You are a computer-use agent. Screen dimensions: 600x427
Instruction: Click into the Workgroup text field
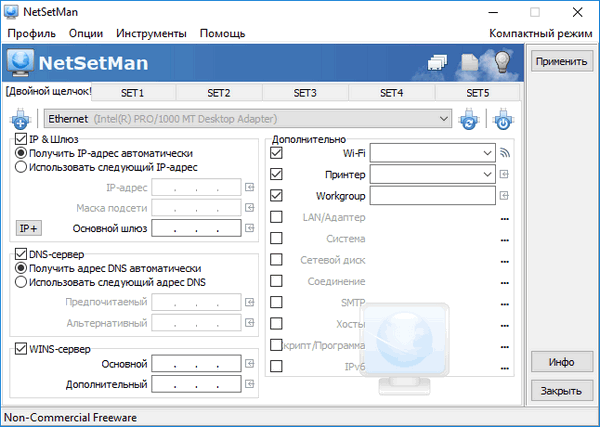pos(432,196)
